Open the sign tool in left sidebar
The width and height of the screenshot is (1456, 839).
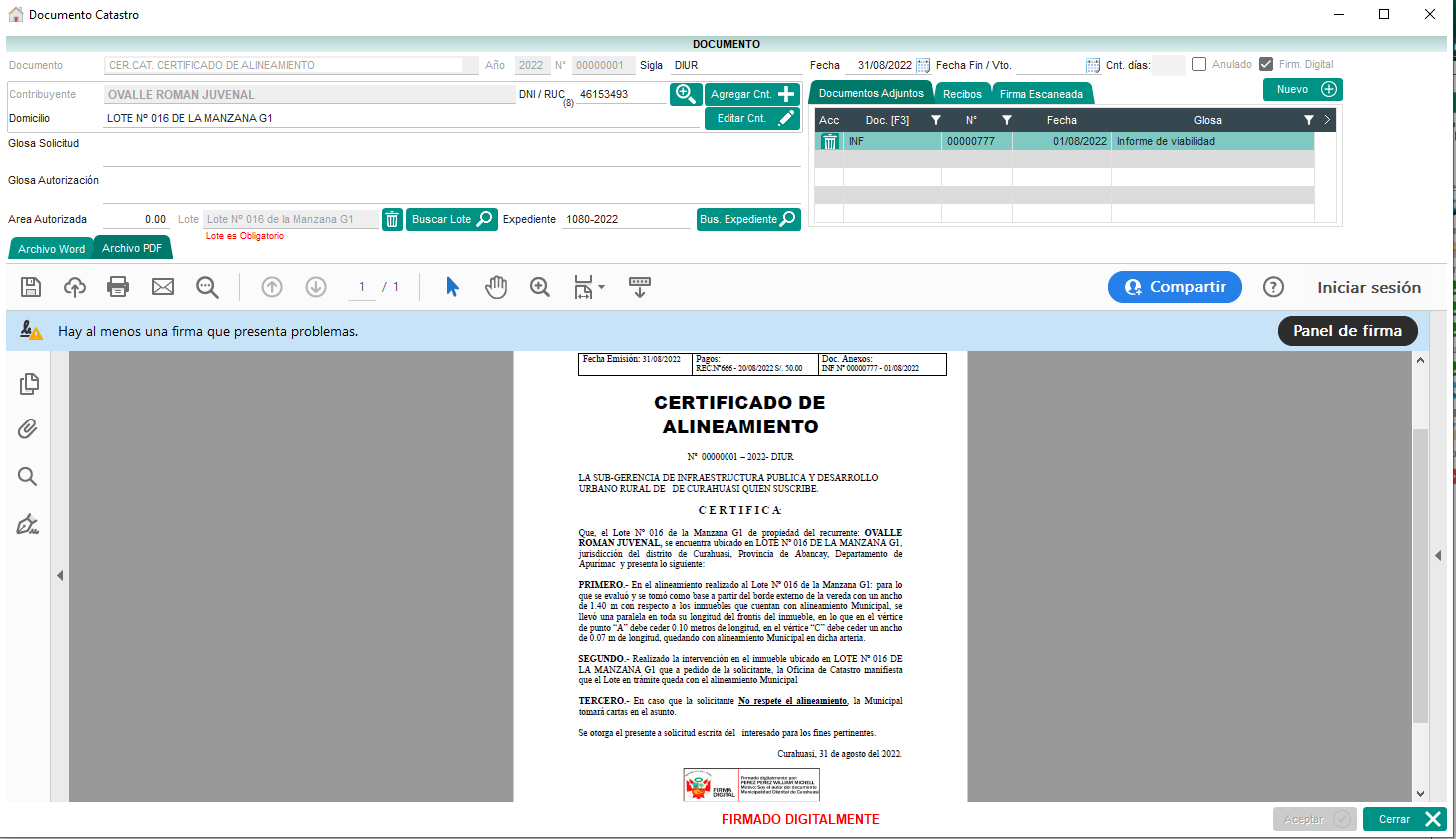tap(28, 524)
